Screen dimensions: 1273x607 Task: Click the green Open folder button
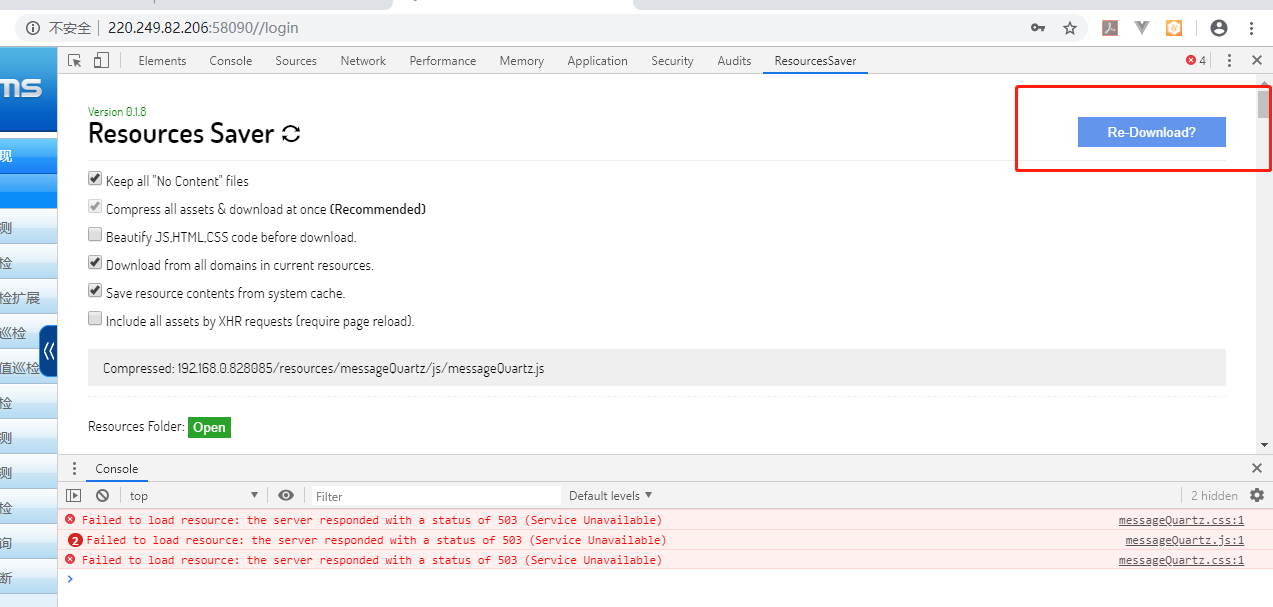(x=209, y=427)
